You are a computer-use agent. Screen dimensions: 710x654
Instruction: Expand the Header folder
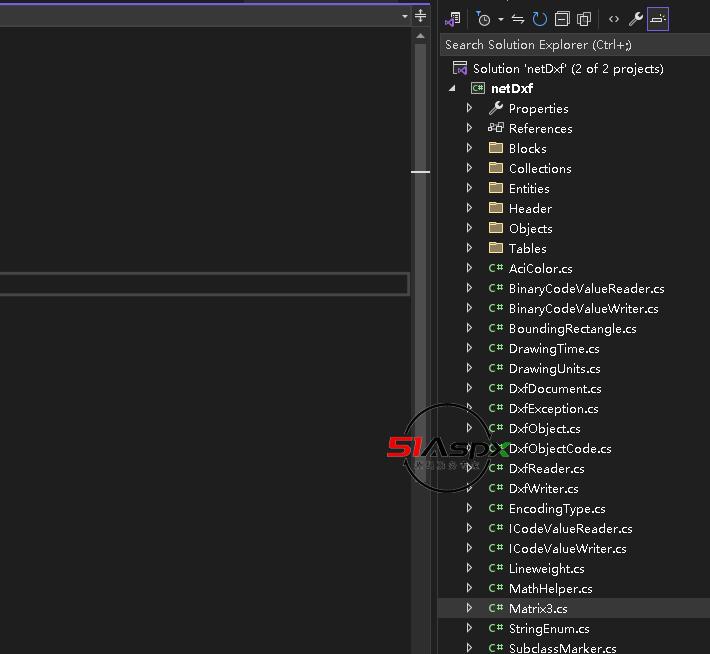pyautogui.click(x=470, y=208)
